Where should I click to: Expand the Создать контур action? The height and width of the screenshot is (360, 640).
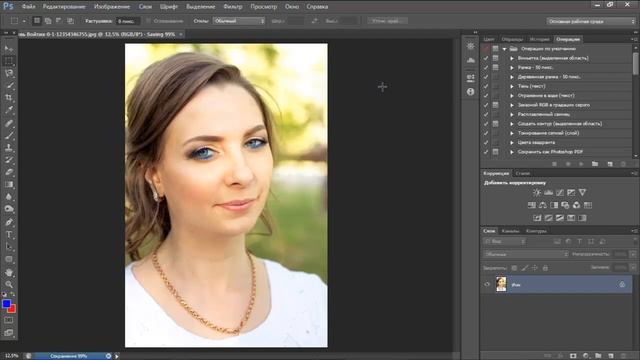coord(512,124)
